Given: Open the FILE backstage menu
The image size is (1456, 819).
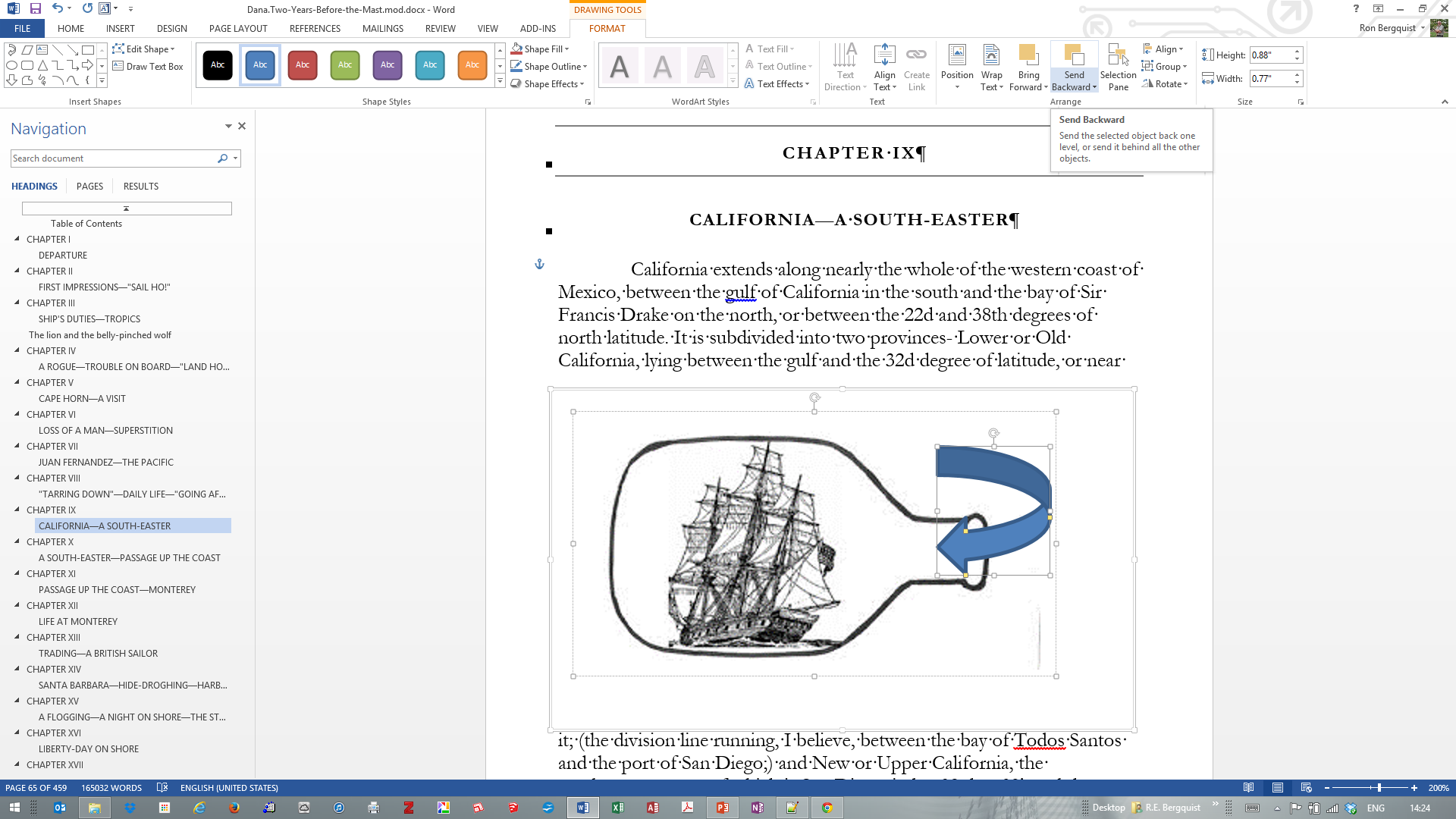Looking at the screenshot, I should point(23,29).
